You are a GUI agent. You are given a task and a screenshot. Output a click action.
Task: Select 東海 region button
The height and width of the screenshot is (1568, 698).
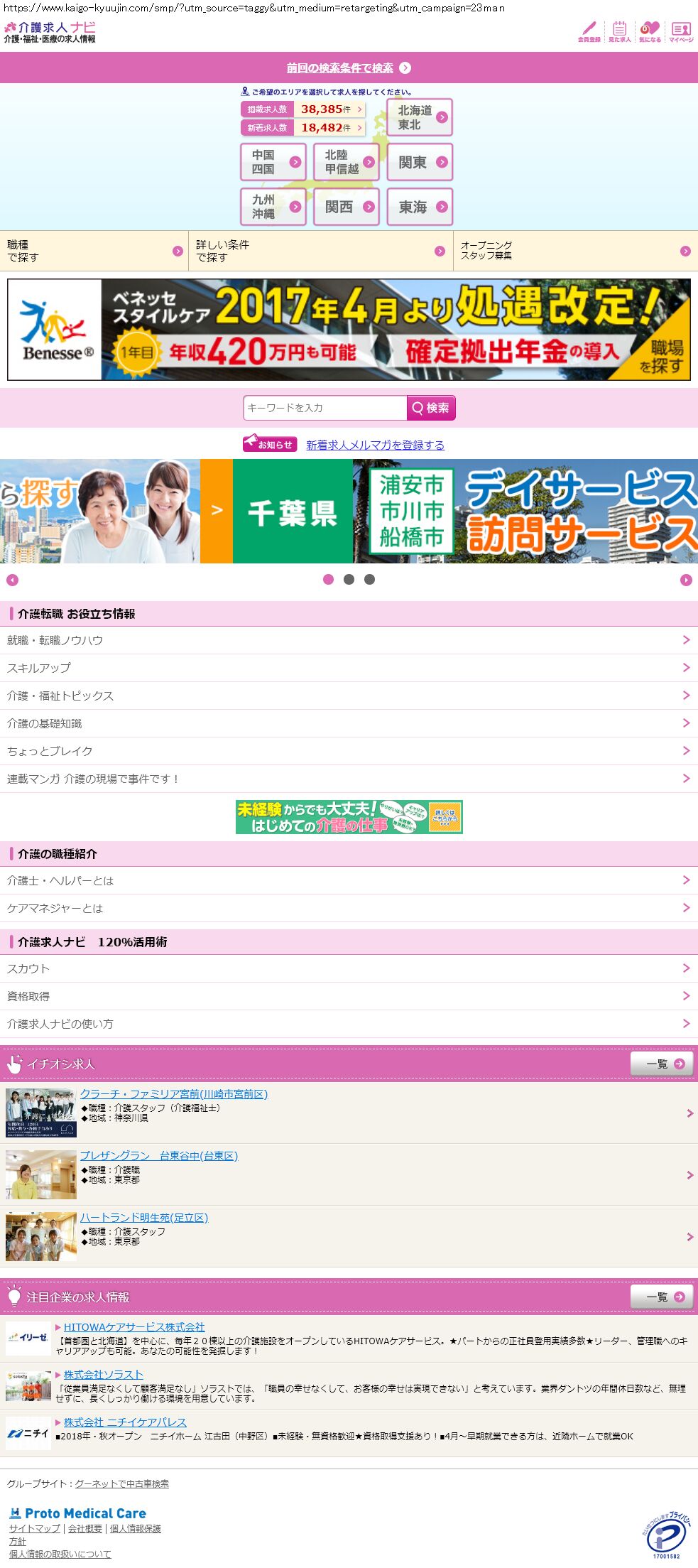420,207
